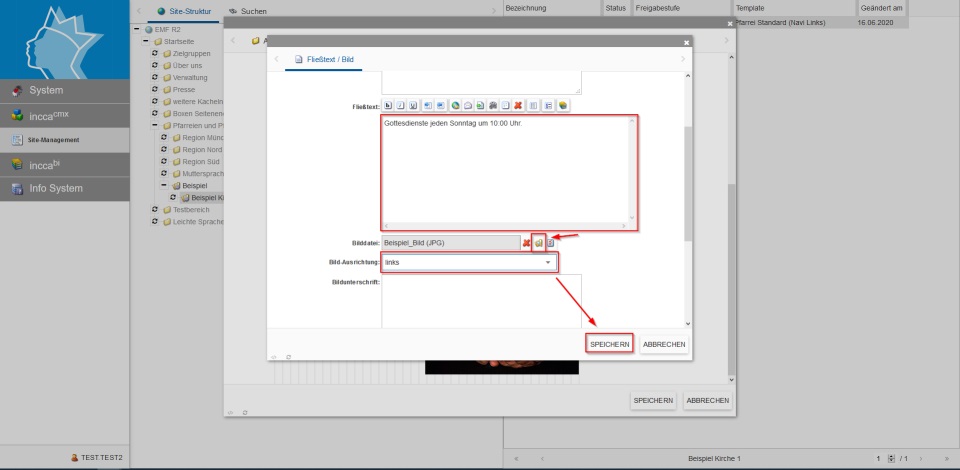This screenshot has width=960, height=470.
Task: Collapse the Startseite tree node
Action: 145,41
